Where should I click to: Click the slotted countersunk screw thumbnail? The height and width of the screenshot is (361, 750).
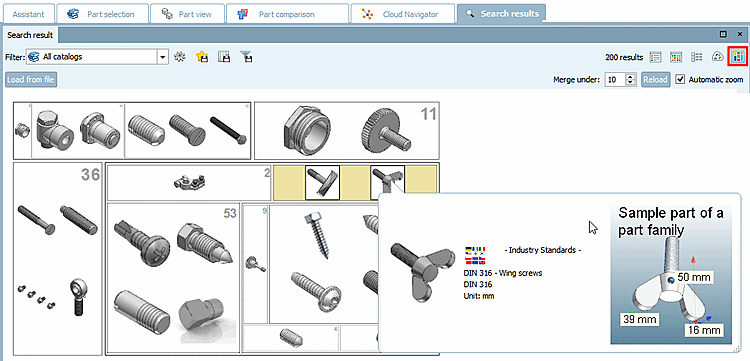click(x=188, y=129)
